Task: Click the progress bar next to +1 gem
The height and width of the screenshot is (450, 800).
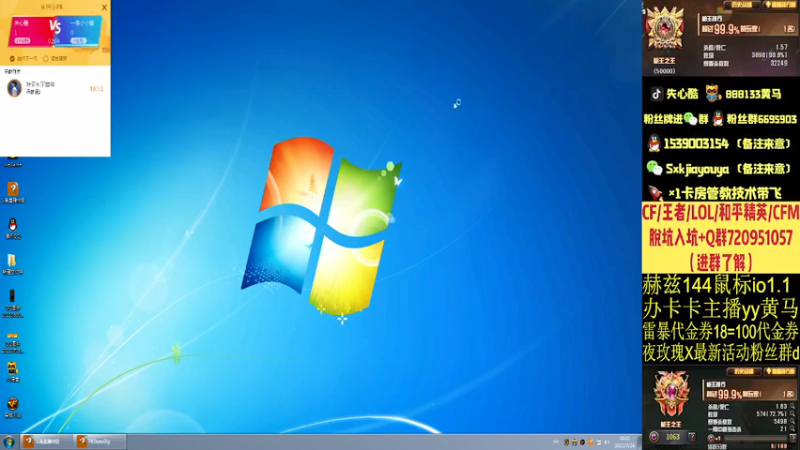Action: (x=756, y=438)
